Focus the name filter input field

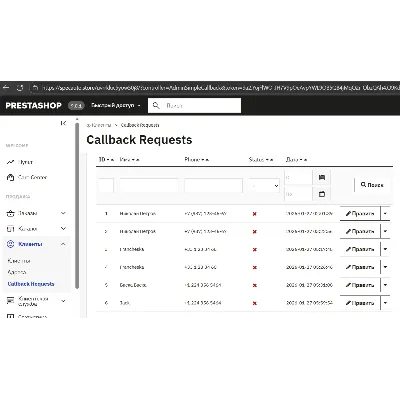[149, 185]
